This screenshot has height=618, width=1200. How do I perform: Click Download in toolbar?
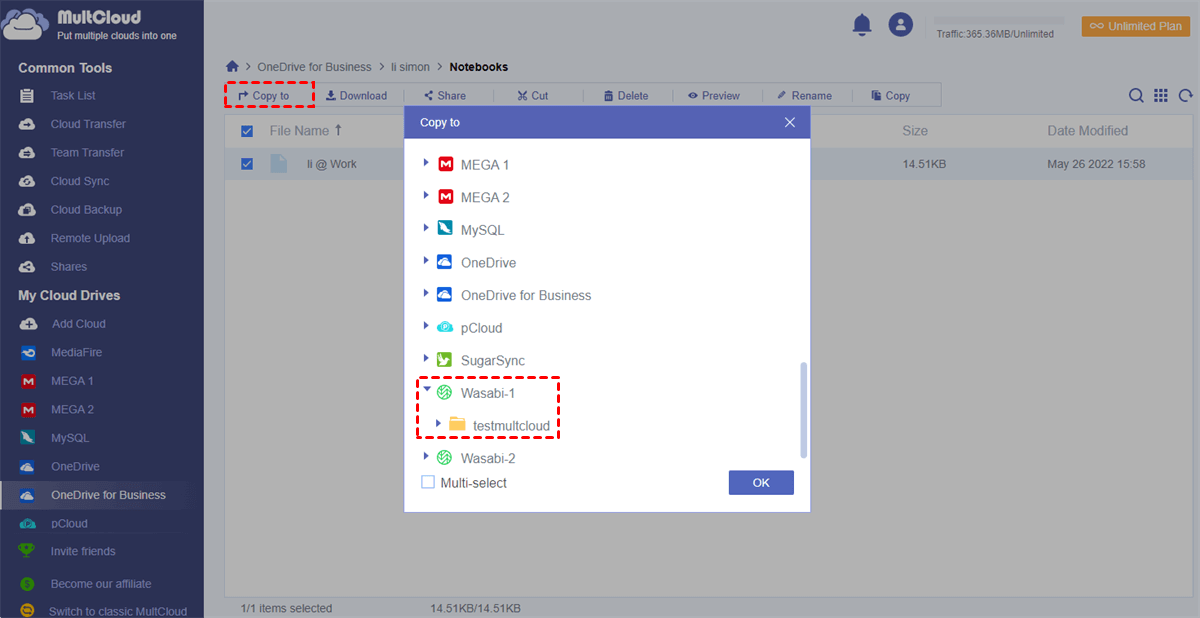356,96
